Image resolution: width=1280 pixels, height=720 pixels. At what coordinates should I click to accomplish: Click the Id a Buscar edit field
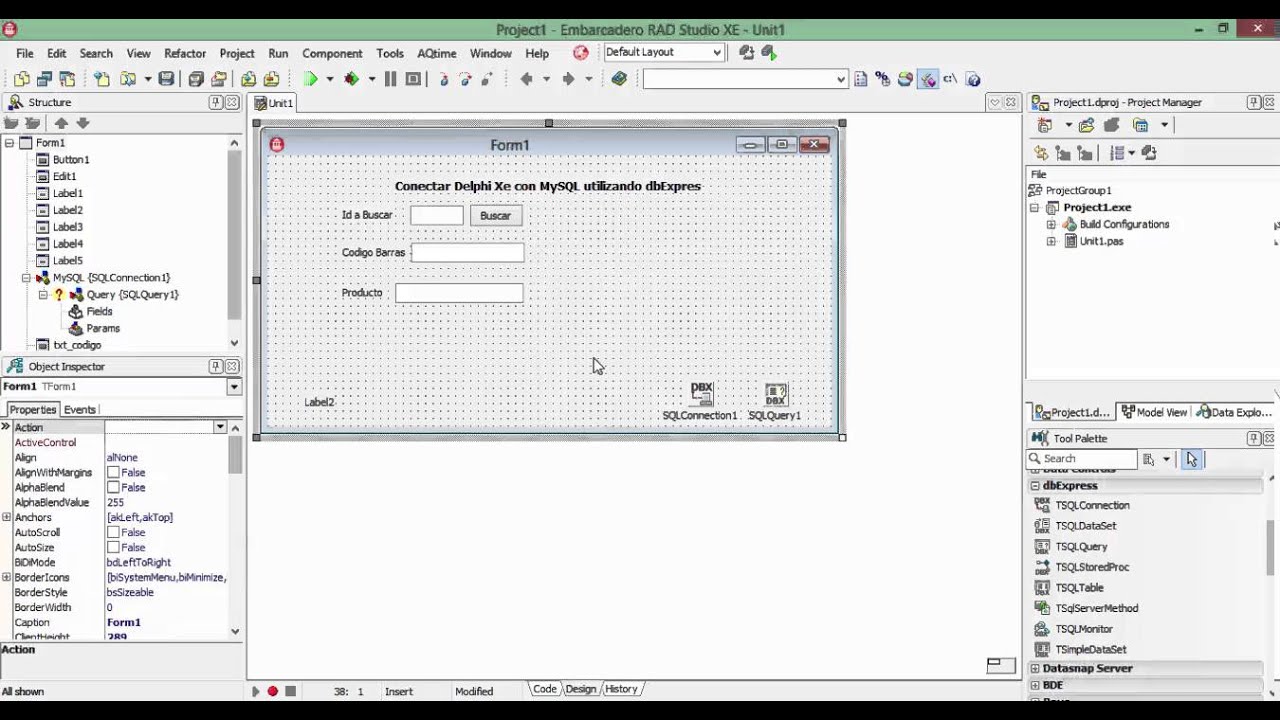pyautogui.click(x=437, y=215)
